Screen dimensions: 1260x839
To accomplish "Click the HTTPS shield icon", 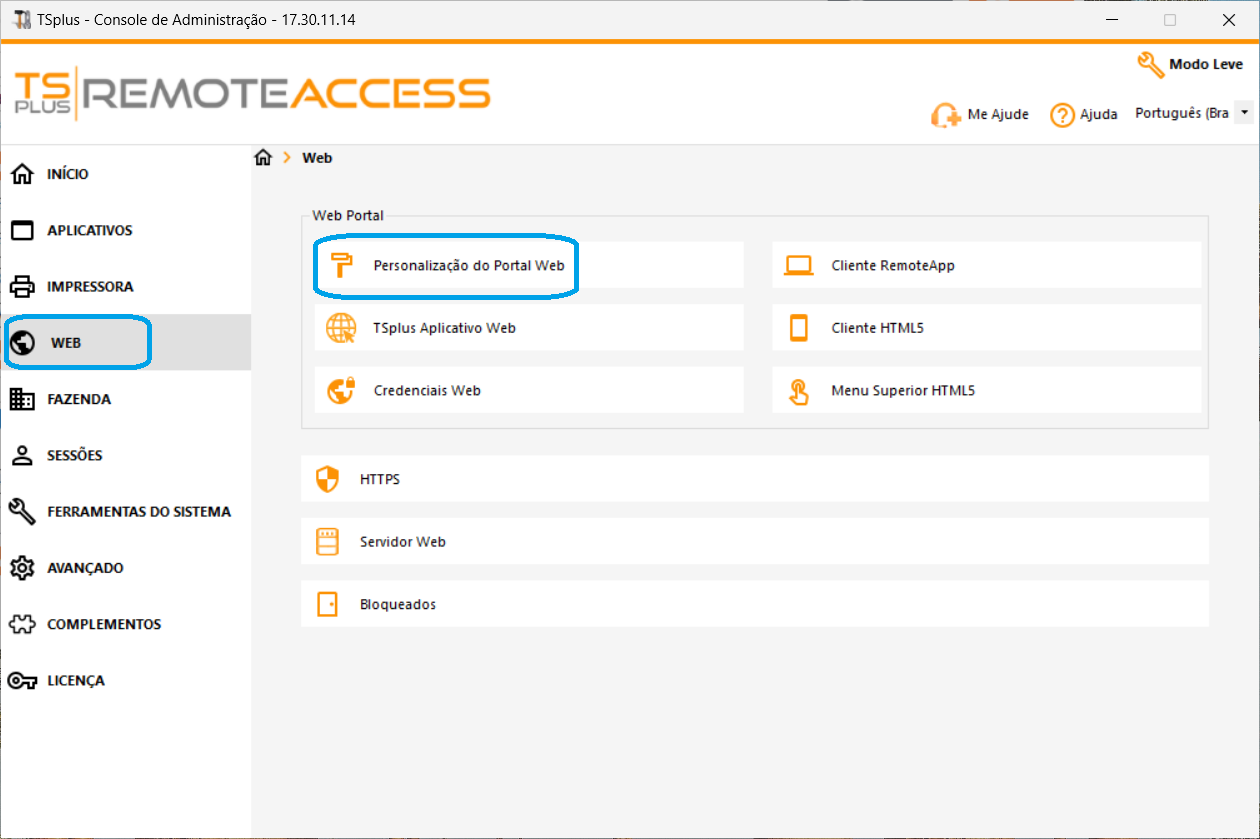I will click(x=327, y=480).
